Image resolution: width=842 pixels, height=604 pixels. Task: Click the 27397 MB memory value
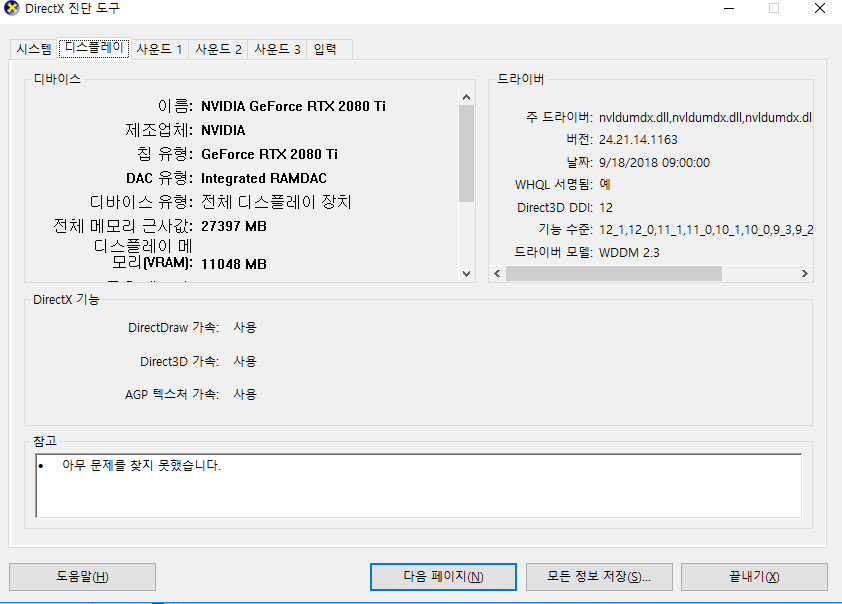[234, 226]
